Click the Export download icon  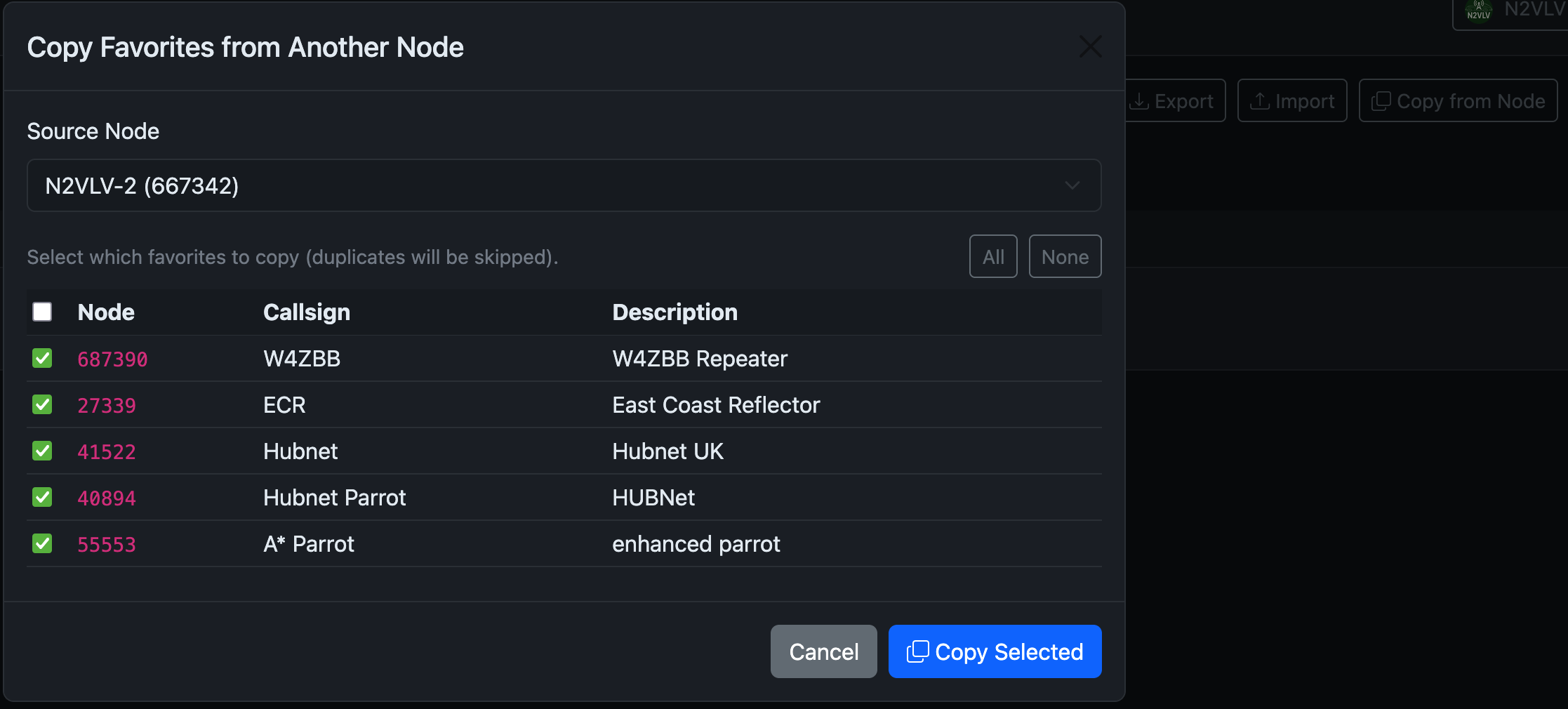pos(1139,101)
